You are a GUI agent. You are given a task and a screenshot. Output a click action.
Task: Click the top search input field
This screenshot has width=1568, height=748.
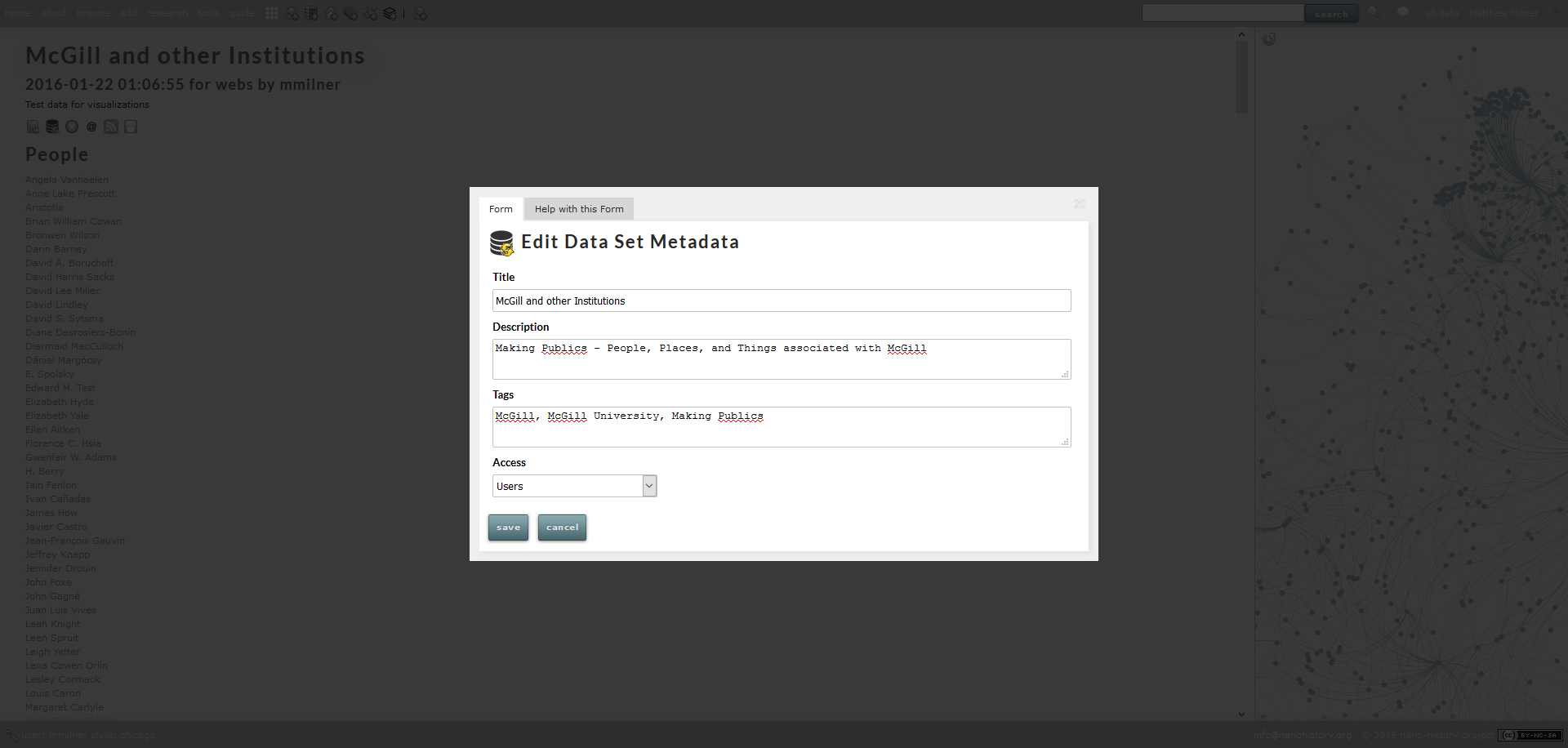(x=1223, y=13)
